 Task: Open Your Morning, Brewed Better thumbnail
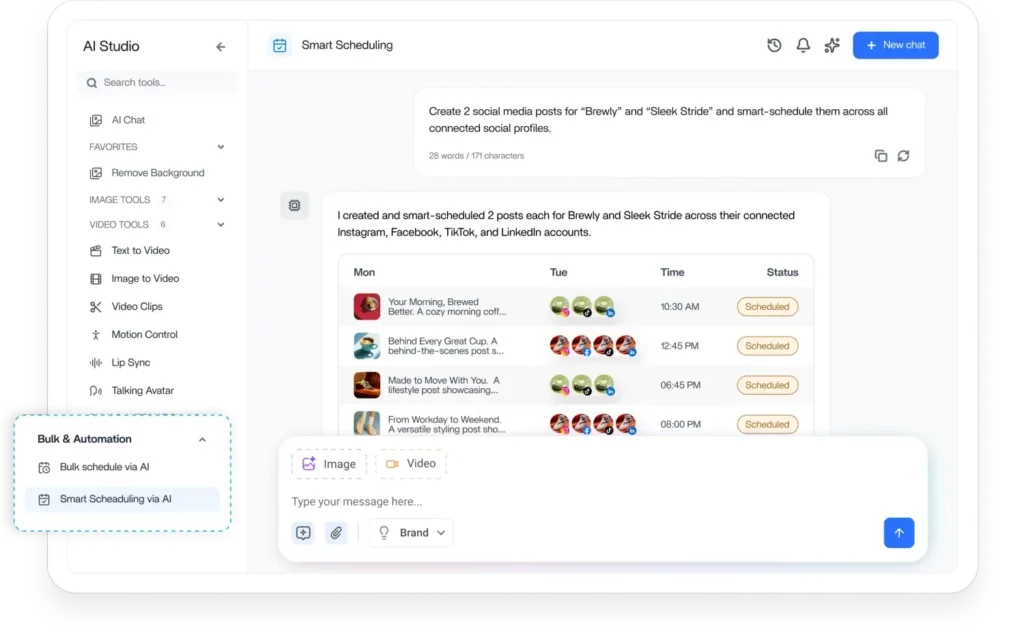click(366, 307)
